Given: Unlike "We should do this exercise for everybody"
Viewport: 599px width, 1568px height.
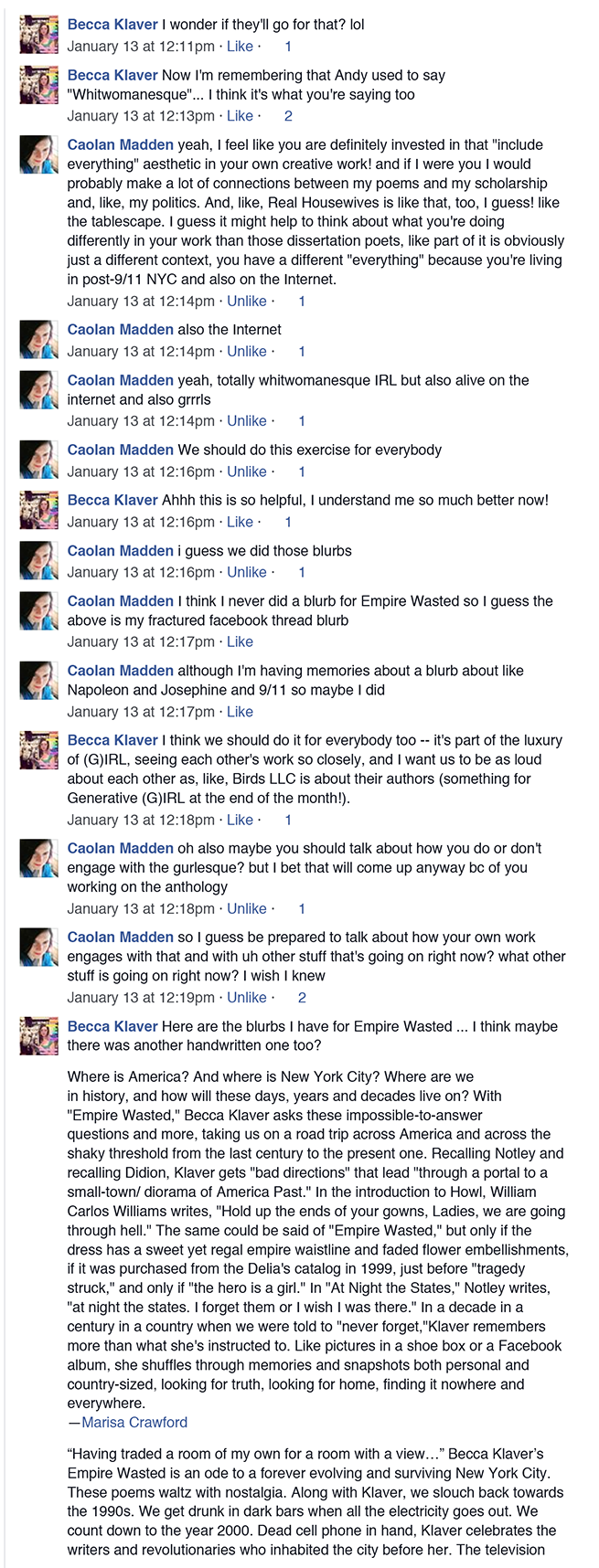Looking at the screenshot, I should click(247, 472).
